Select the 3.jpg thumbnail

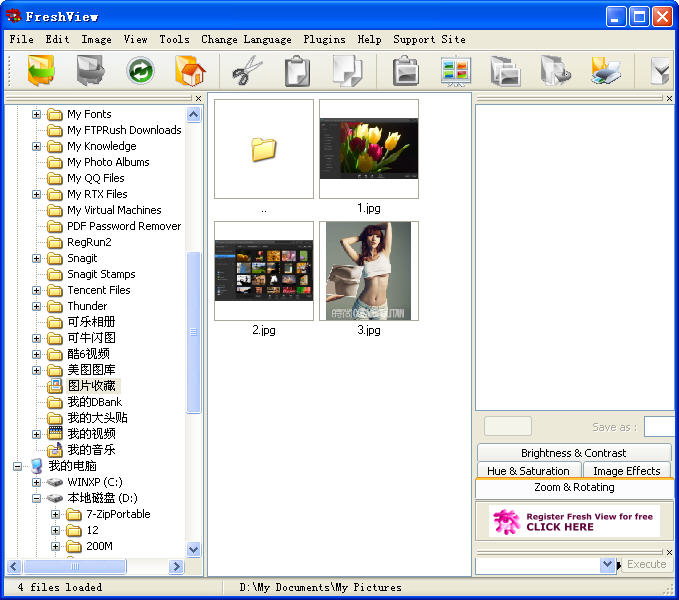[x=369, y=271]
